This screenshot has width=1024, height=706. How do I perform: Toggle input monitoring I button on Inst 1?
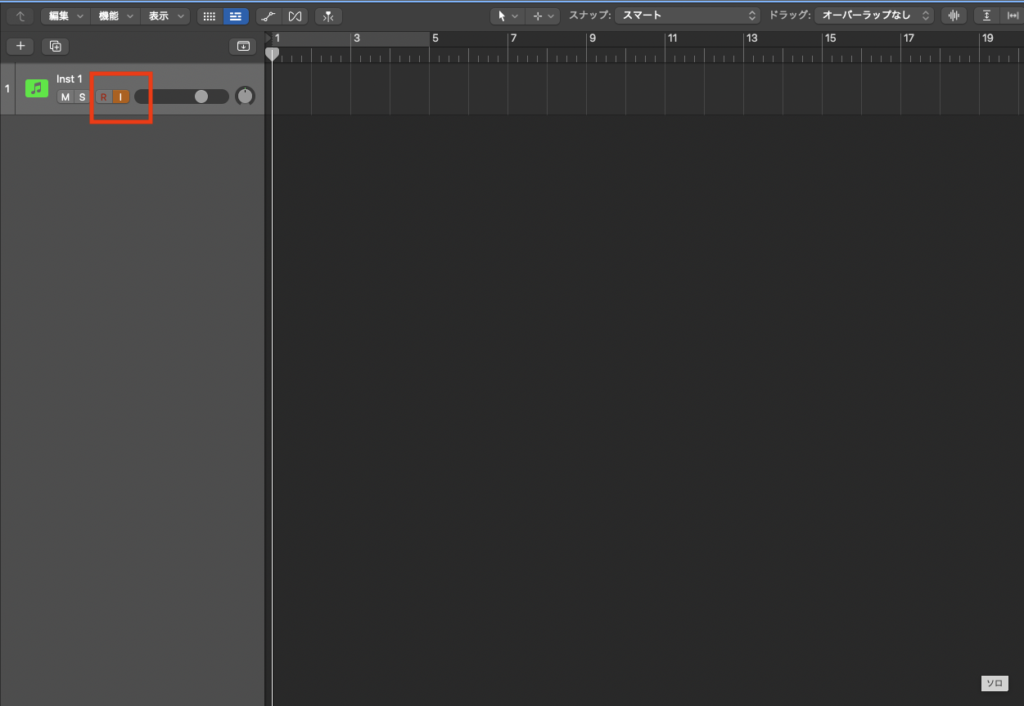[120, 97]
